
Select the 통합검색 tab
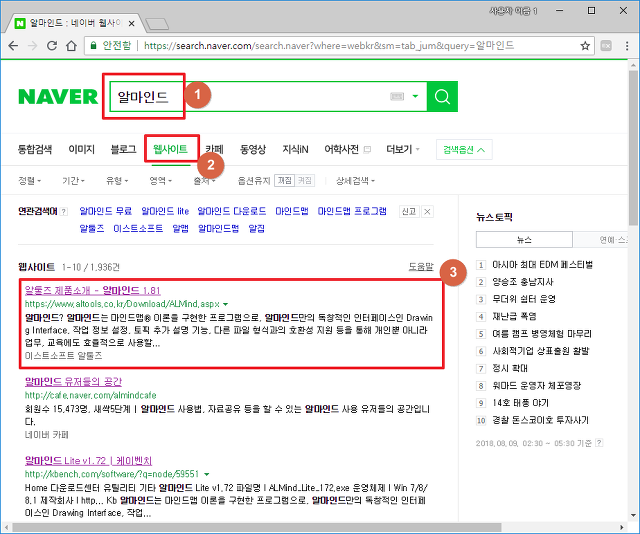[35, 149]
